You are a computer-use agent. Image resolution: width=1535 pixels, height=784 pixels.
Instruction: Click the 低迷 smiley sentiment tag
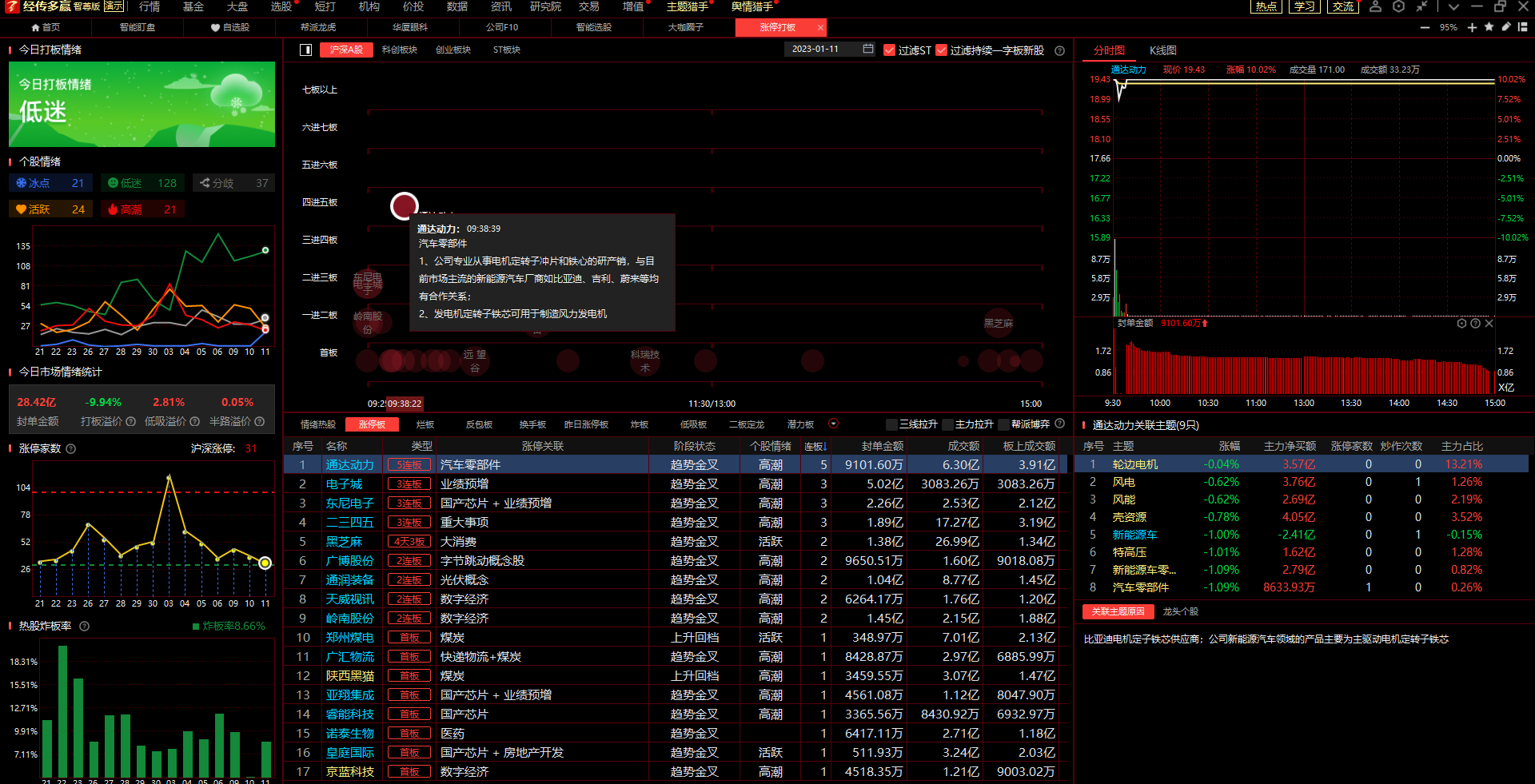pos(142,183)
